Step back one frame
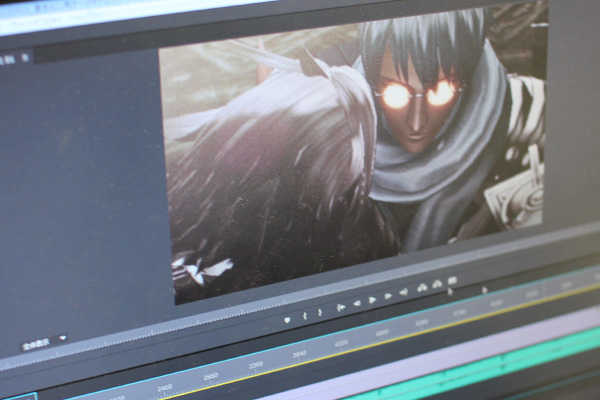Screen dimensions: 600x400 (357, 304)
